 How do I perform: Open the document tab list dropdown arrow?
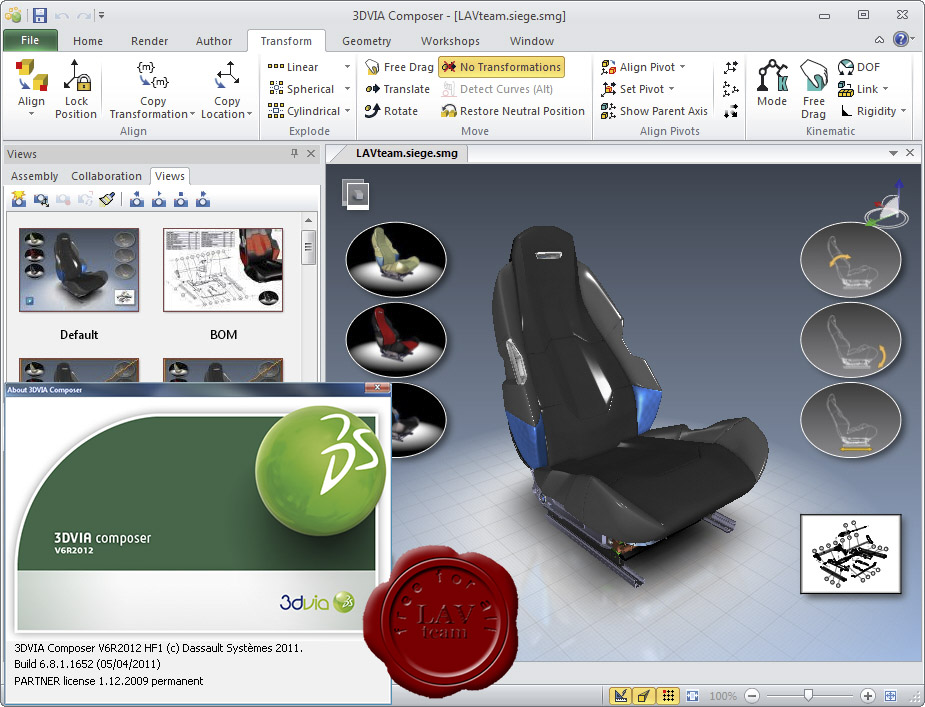point(893,153)
